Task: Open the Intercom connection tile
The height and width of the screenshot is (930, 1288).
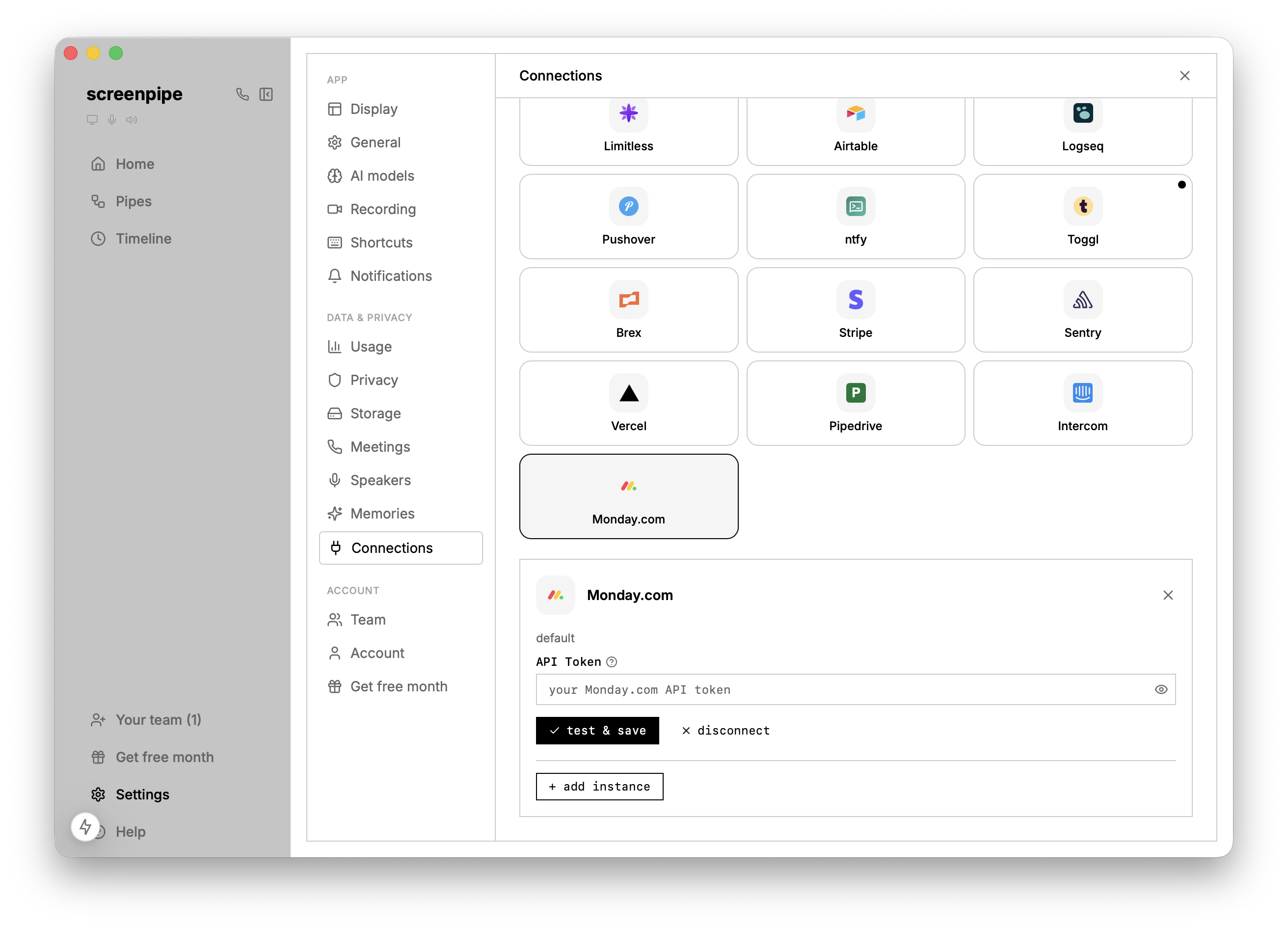Action: 1082,403
